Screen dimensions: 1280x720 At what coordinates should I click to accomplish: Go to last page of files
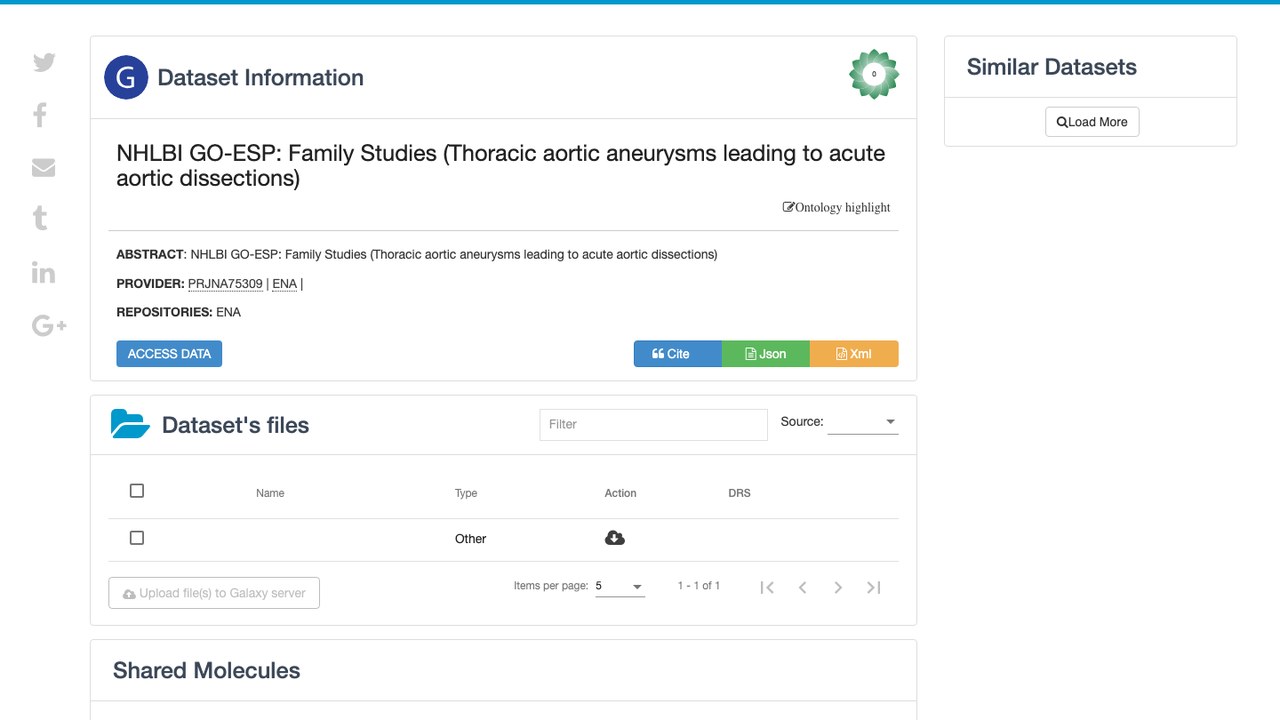(x=873, y=587)
